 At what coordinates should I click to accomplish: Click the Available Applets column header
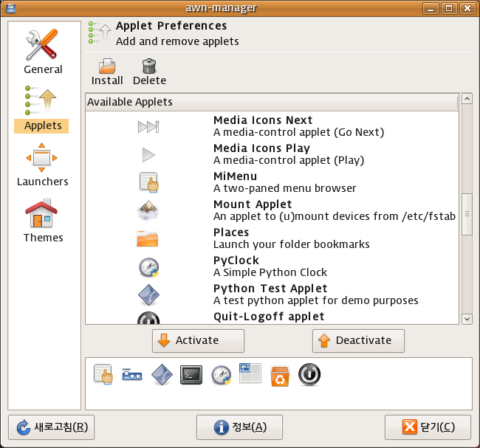point(272,102)
